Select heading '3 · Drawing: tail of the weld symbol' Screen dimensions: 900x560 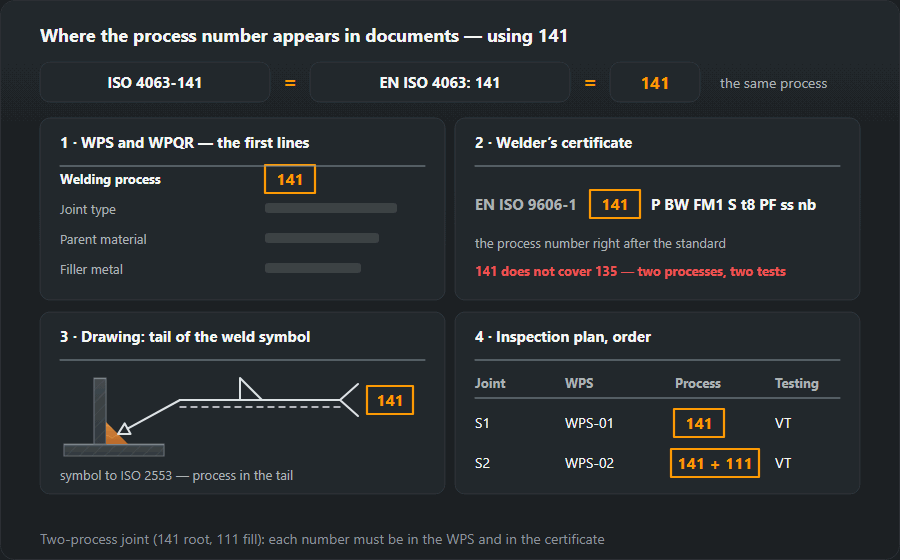coord(185,336)
